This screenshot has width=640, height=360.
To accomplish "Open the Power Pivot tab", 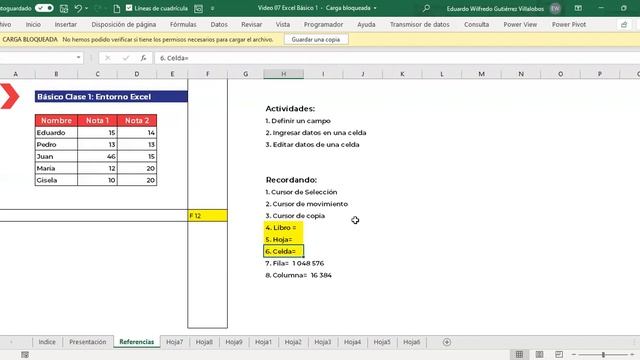I will pos(569,24).
